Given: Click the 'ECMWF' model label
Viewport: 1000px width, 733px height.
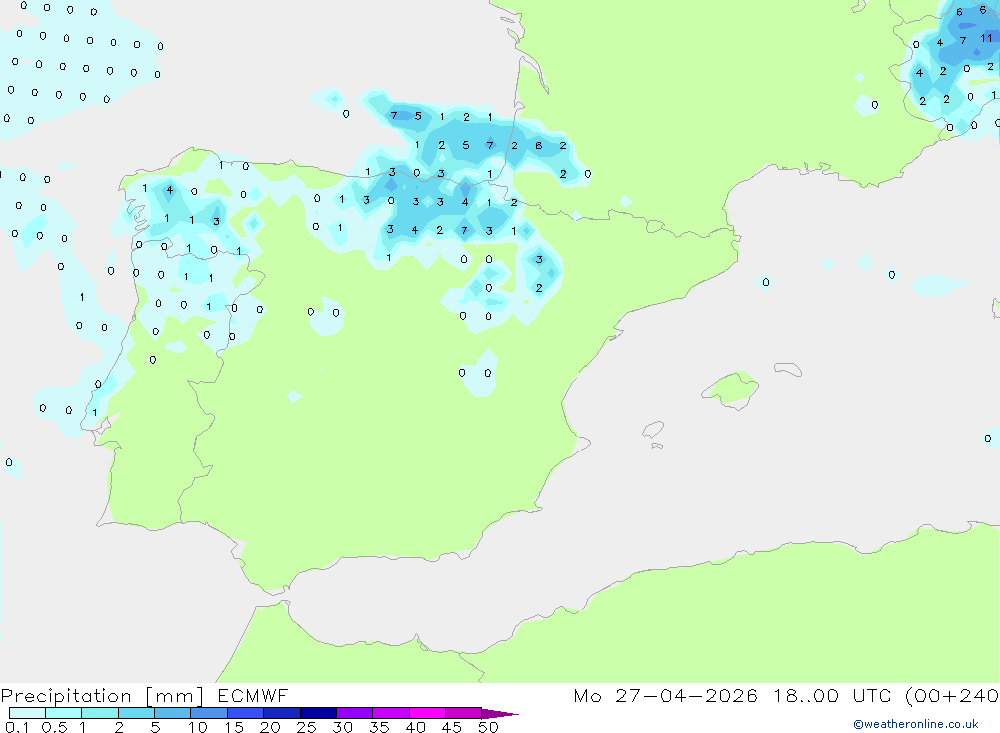Looking at the screenshot, I should 253,695.
